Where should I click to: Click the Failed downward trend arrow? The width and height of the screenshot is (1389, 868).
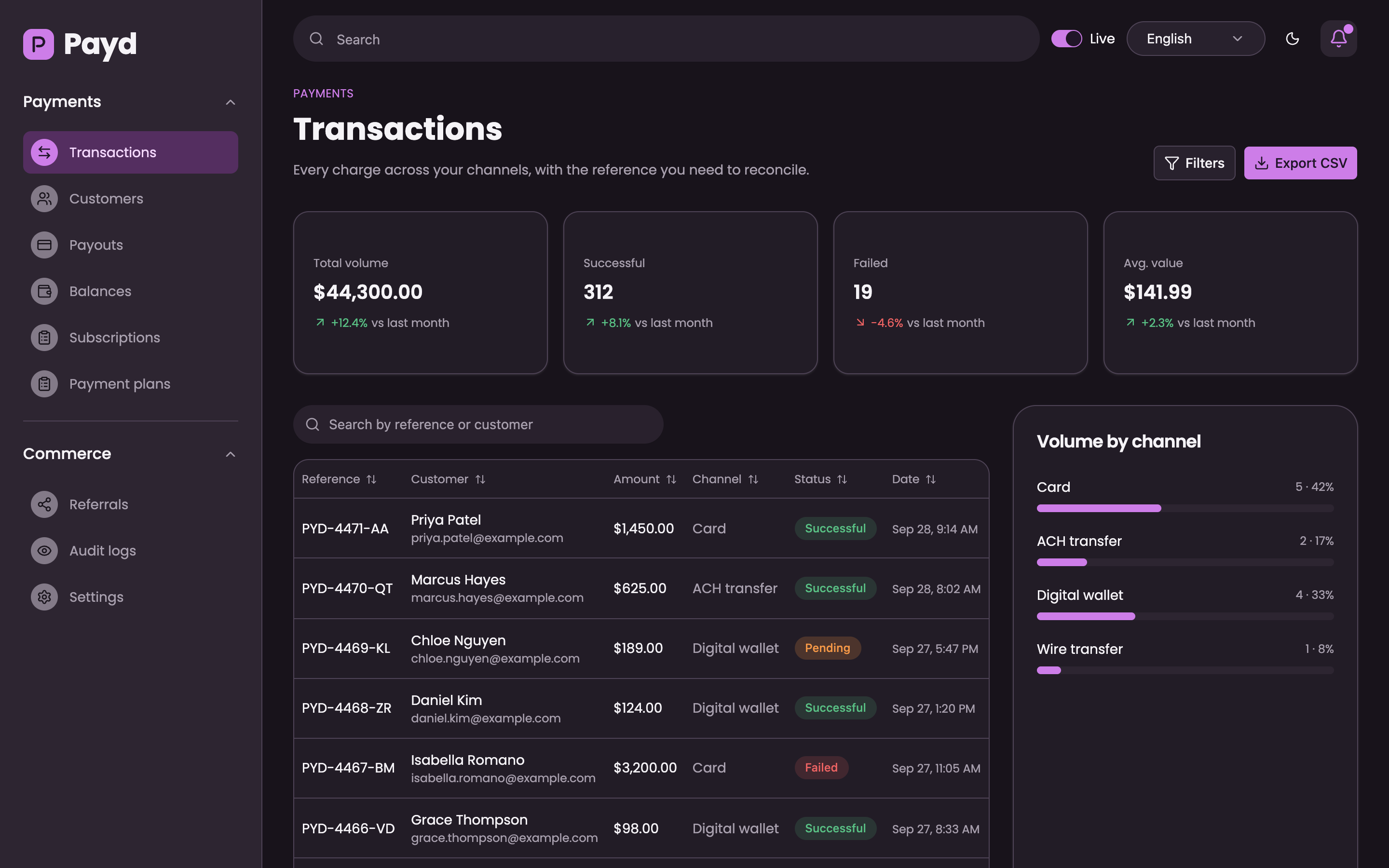tap(860, 323)
